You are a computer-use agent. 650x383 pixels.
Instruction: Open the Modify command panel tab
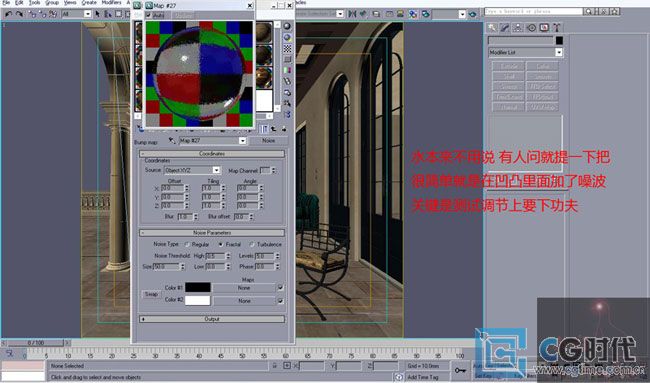click(504, 28)
